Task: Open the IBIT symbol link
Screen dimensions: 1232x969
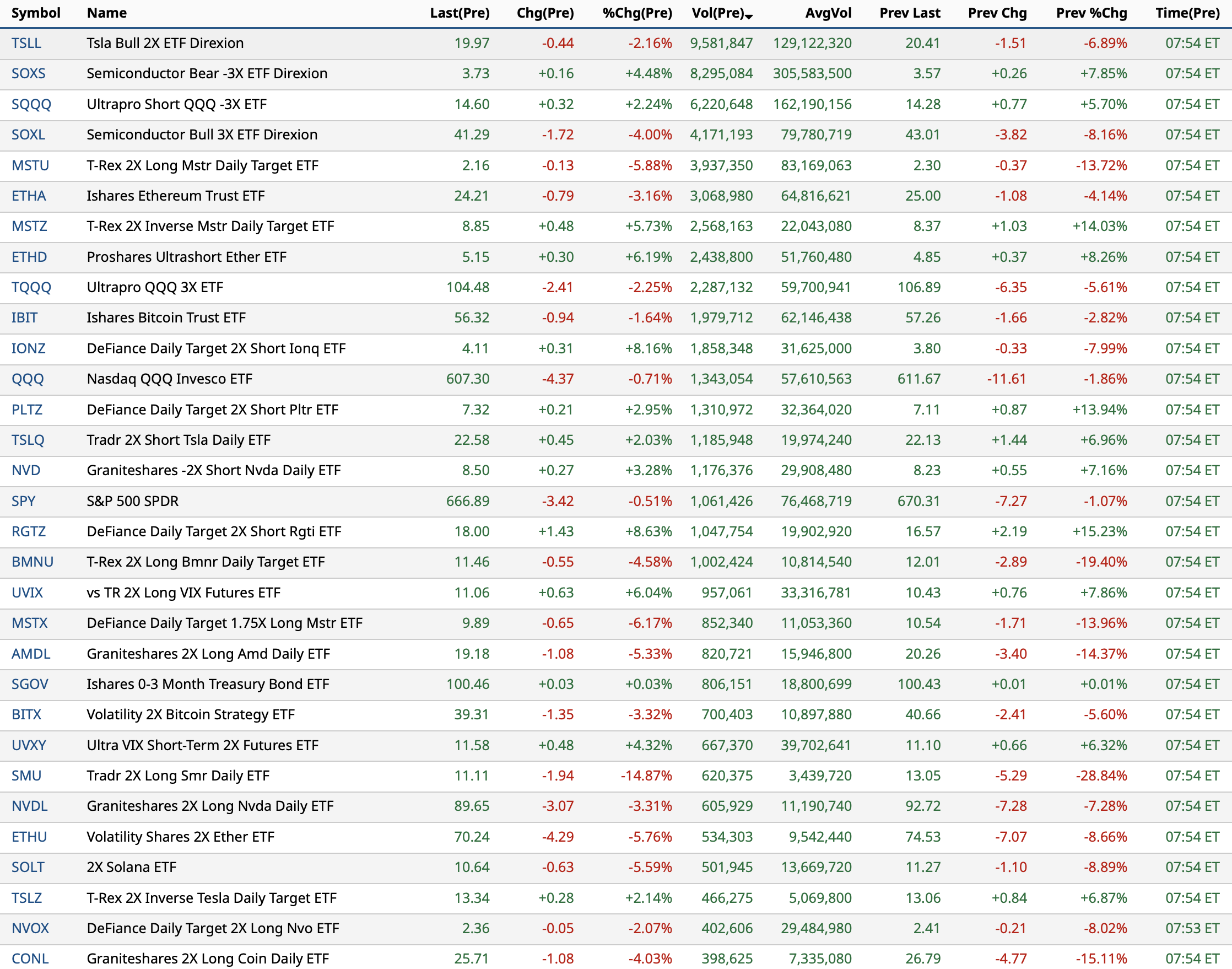Action: tap(24, 317)
